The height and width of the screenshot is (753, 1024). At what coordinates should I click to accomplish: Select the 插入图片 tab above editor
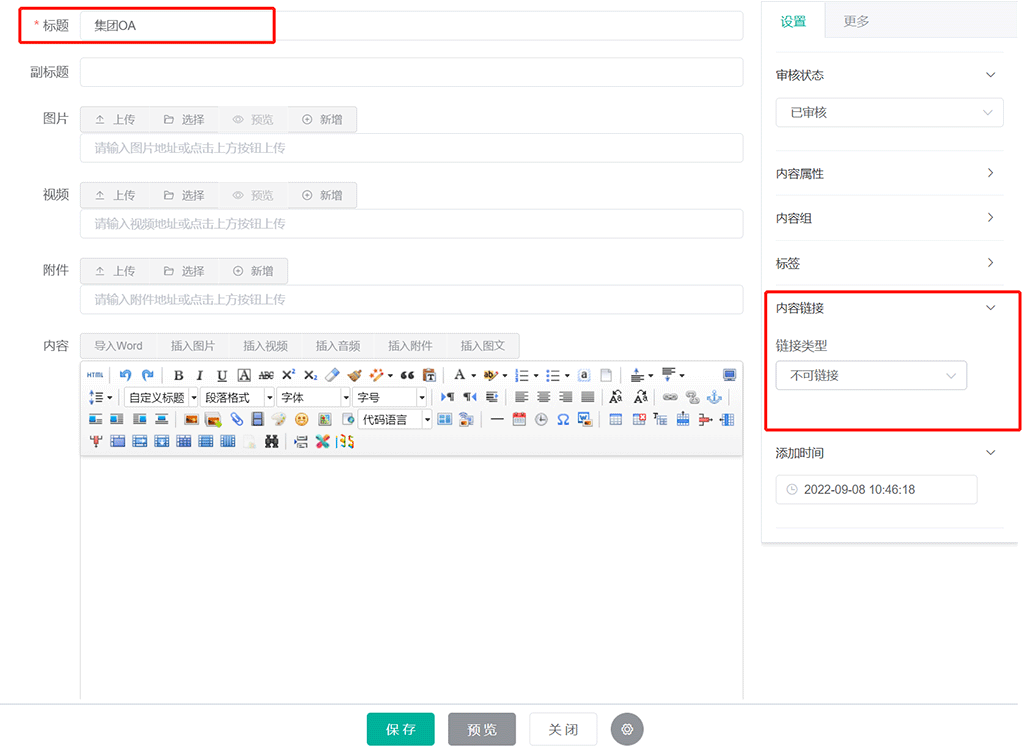pyautogui.click(x=192, y=346)
